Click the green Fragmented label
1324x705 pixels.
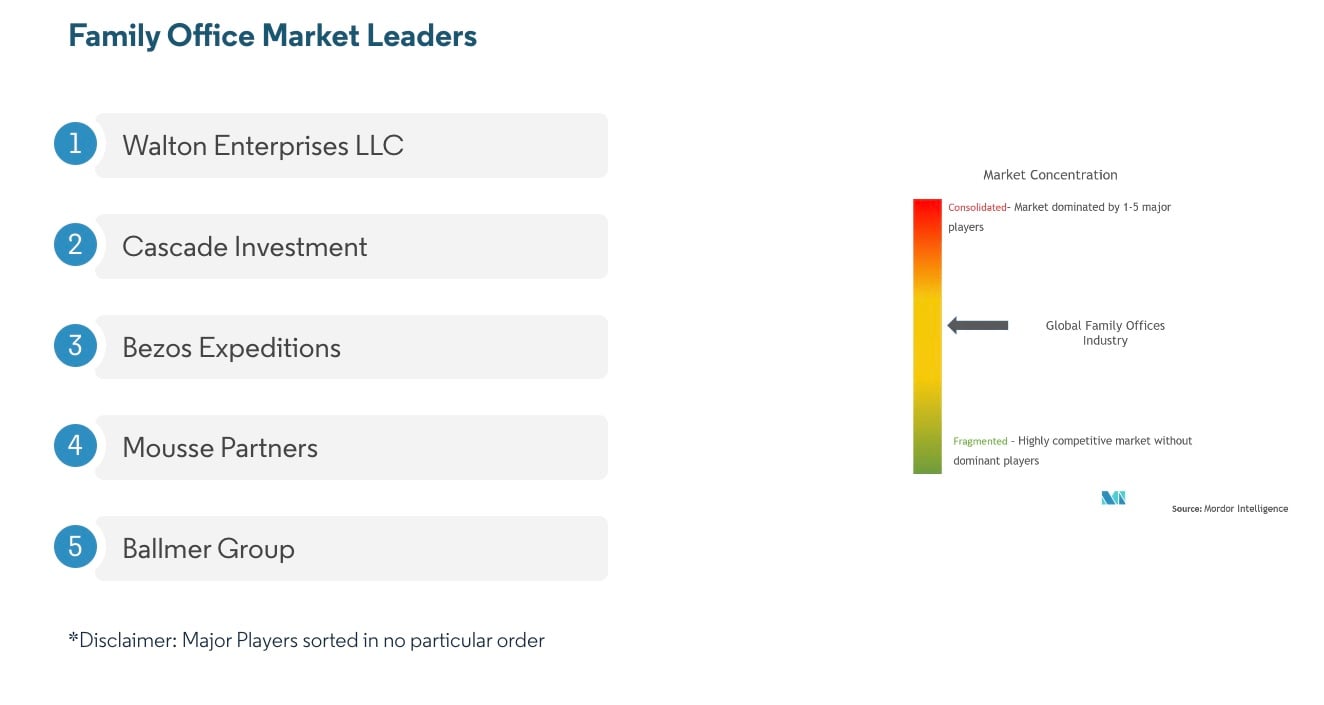(980, 441)
